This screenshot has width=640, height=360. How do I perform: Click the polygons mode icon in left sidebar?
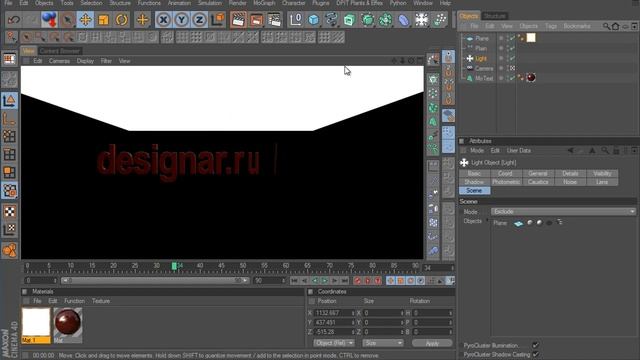pos(9,172)
